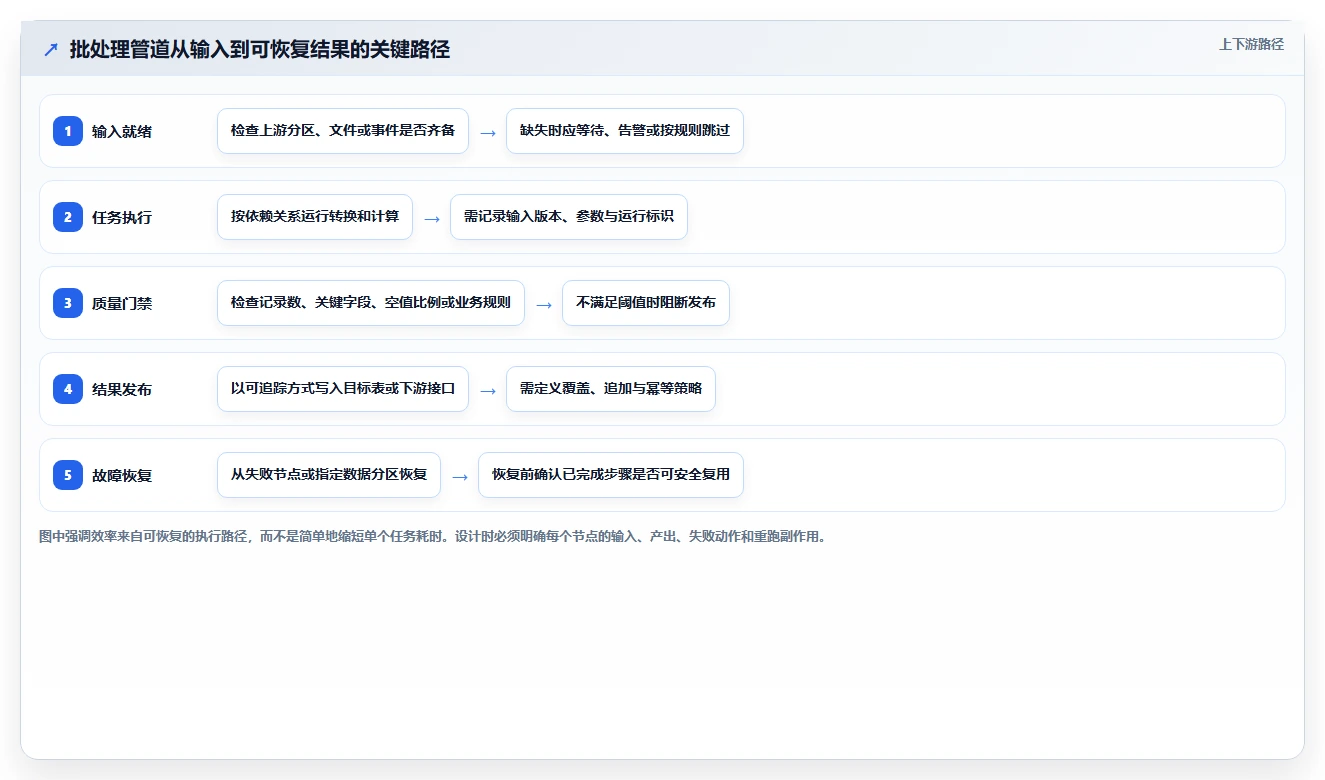
Task: Click the 不满足阈值时阻断发布 box
Action: coord(646,303)
